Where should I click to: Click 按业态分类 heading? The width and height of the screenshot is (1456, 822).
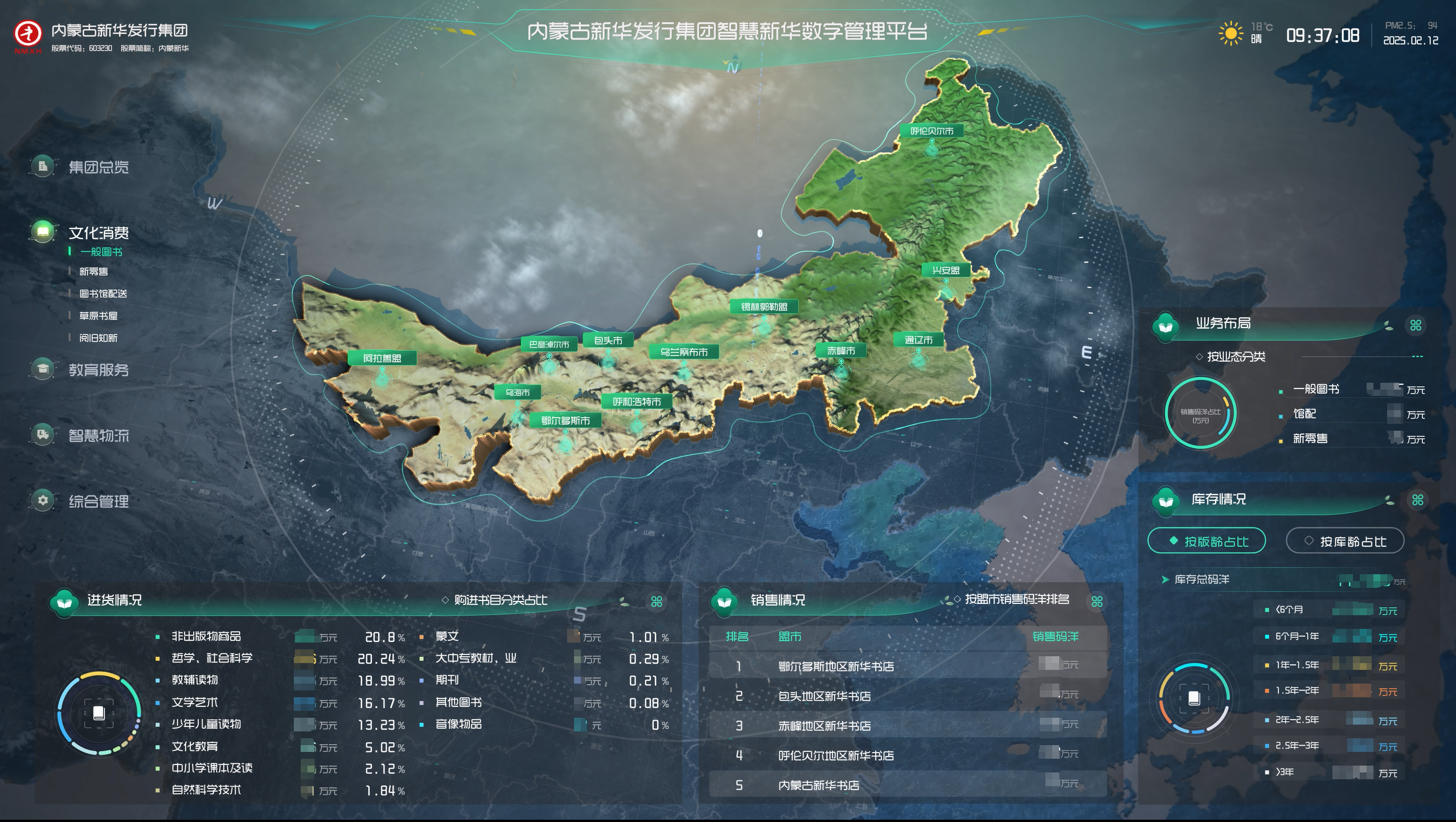point(1236,357)
